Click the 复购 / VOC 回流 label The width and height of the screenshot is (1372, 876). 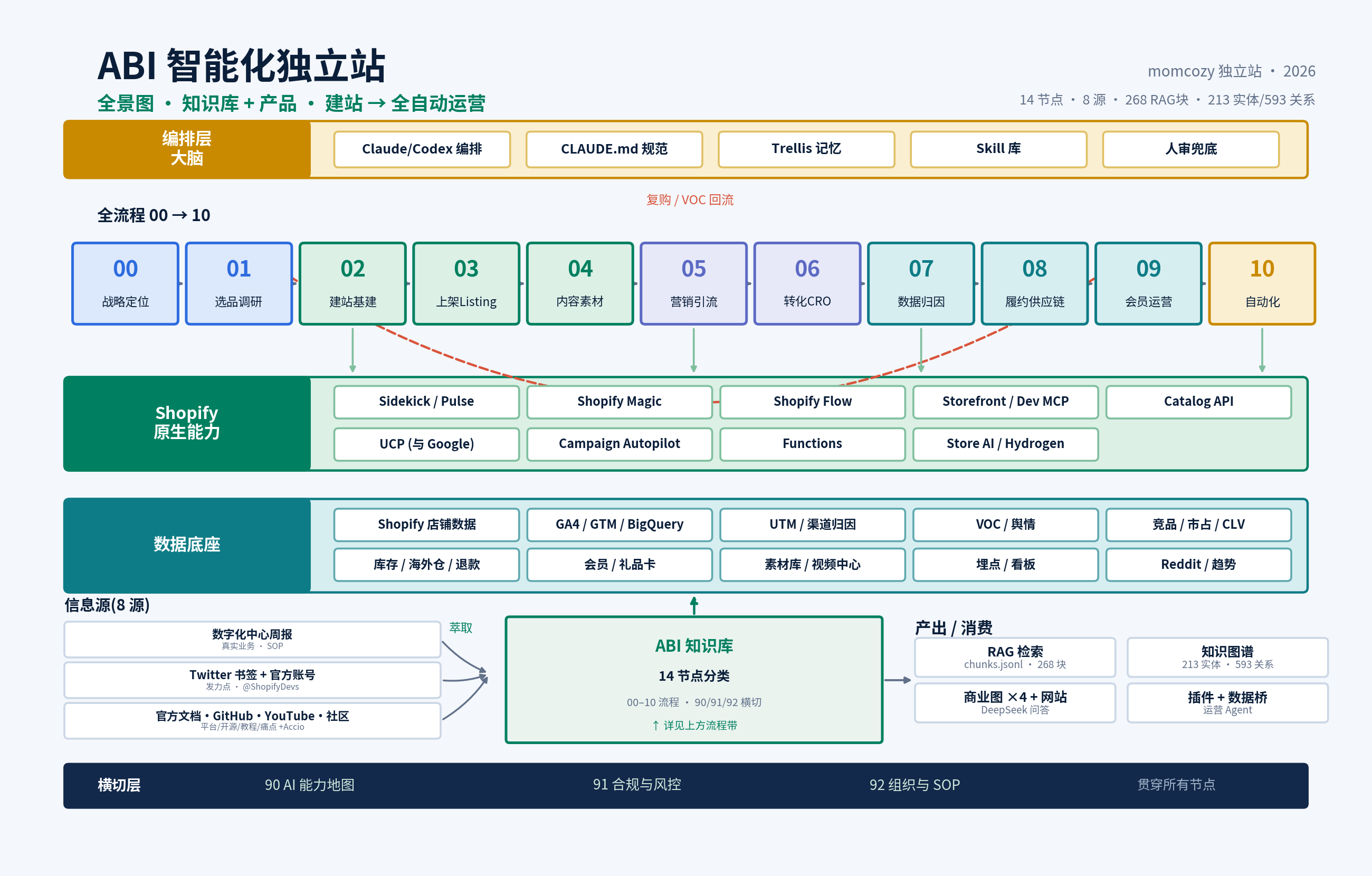tap(690, 200)
